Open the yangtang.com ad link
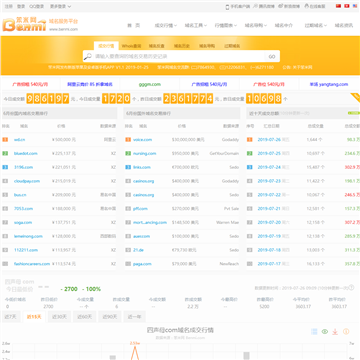Viewport: 360px width, 360px height. coord(329,84)
